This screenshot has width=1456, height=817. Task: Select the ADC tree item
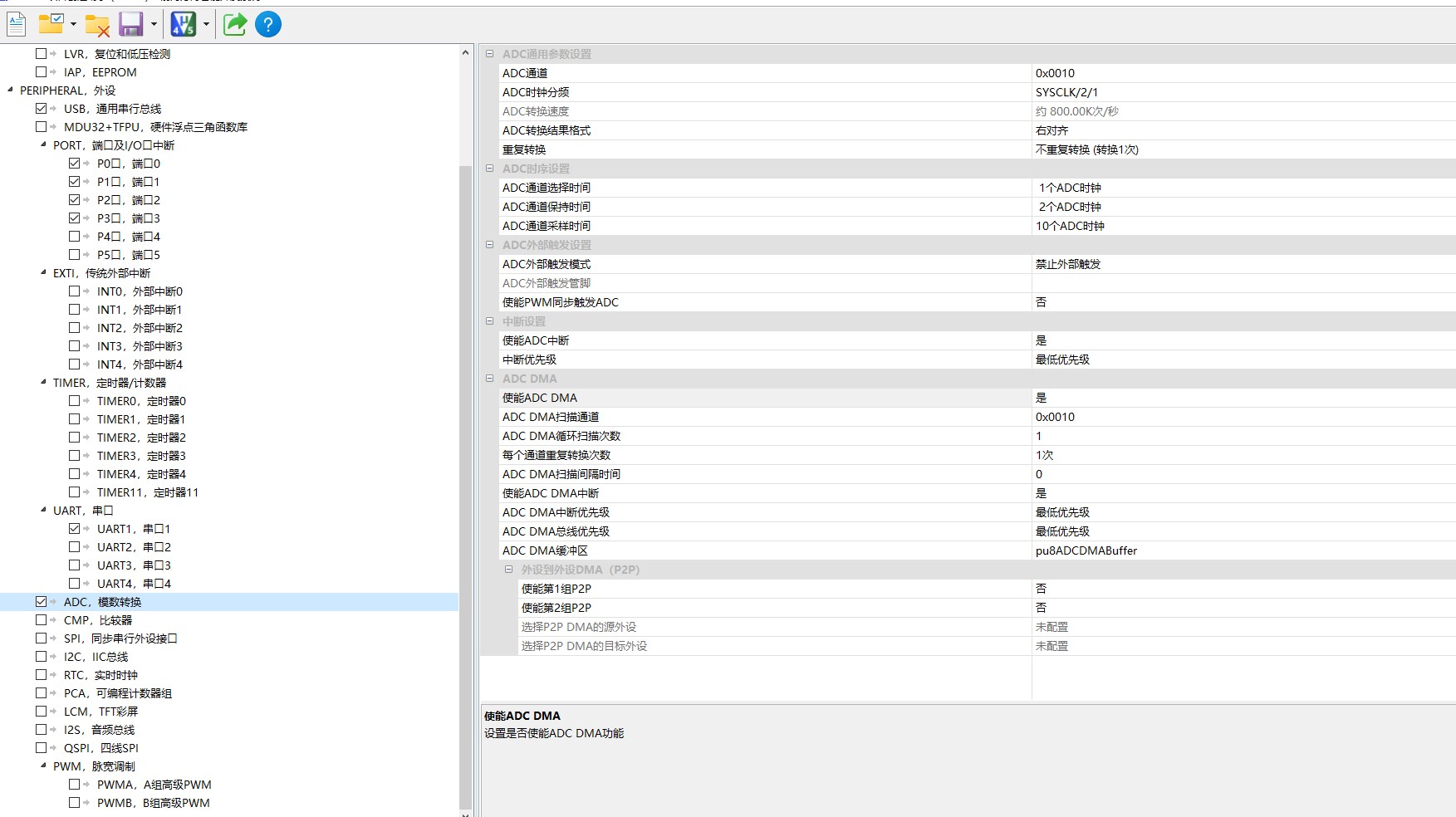tap(102, 602)
